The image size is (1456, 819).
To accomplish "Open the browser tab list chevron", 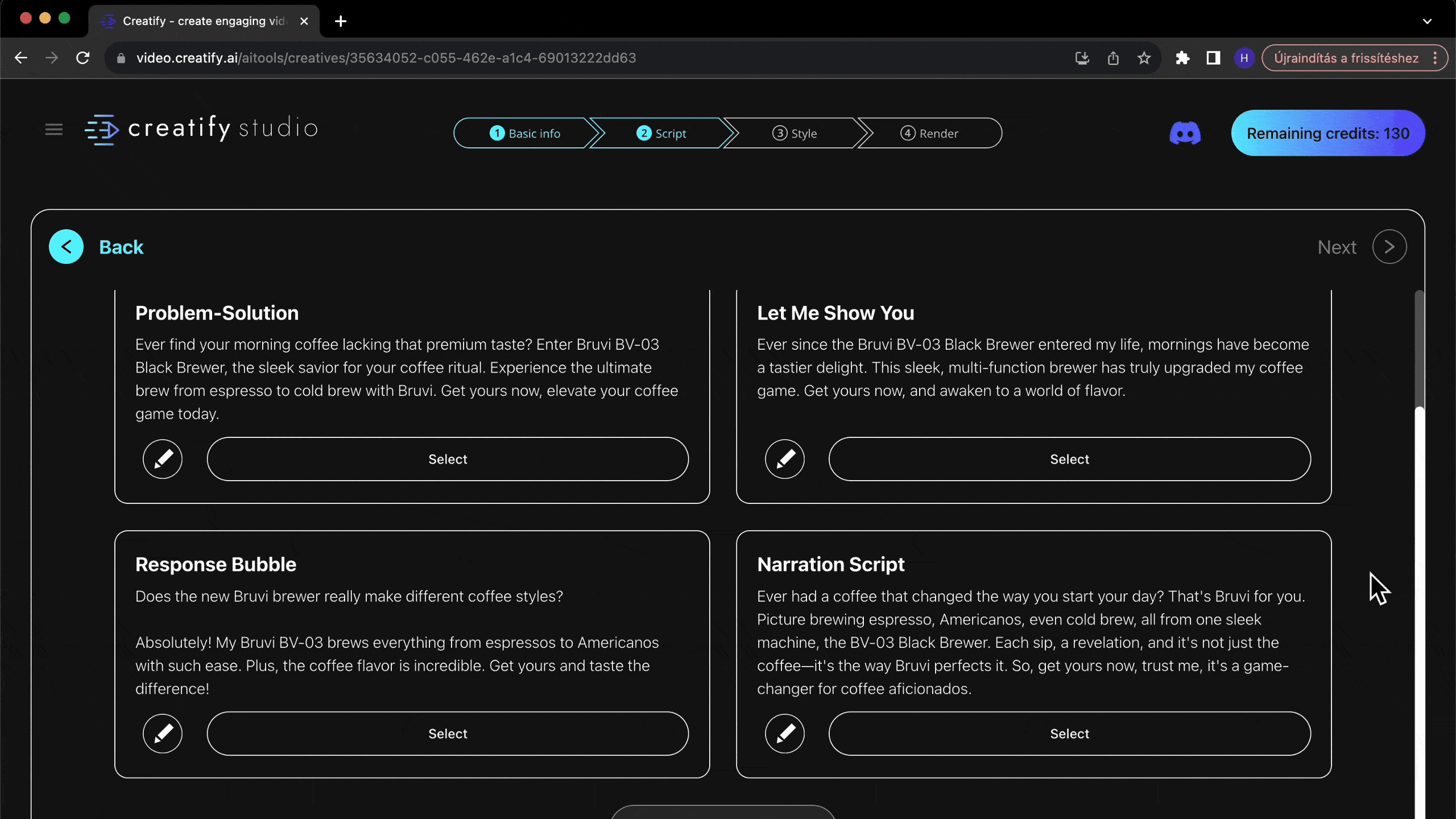I will pos(1427,21).
